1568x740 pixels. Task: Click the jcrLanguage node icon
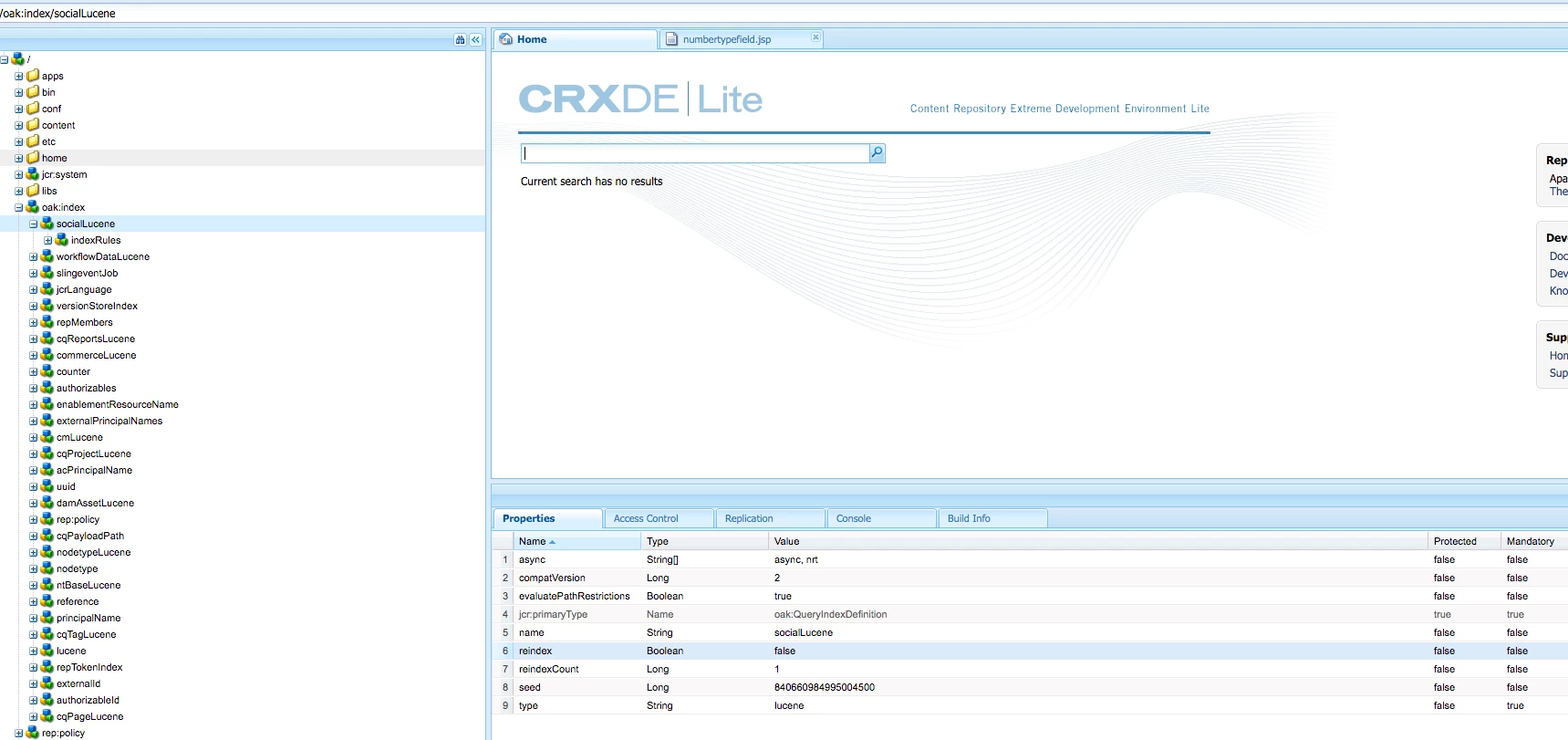pyautogui.click(x=47, y=289)
